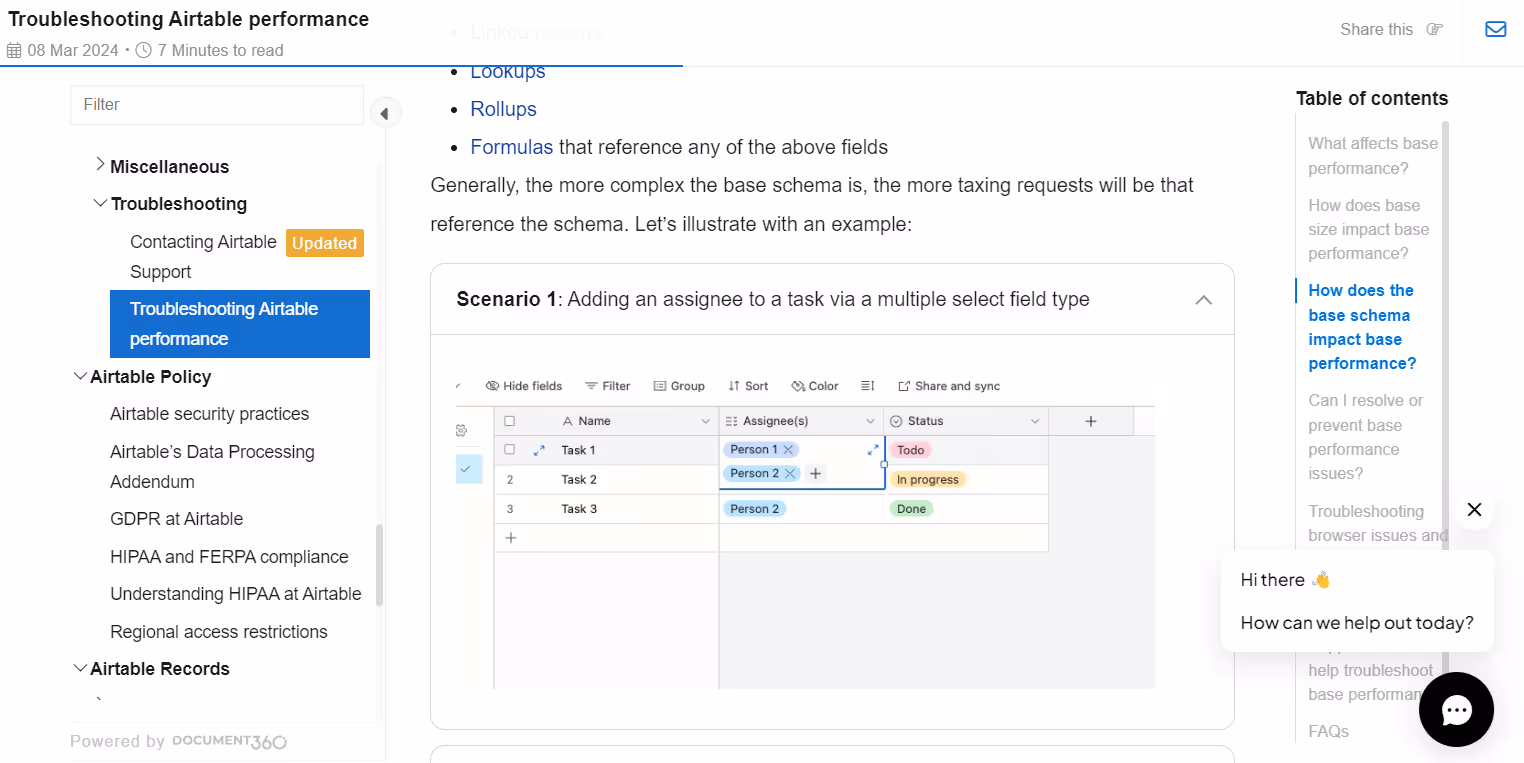Image resolution: width=1524 pixels, height=763 pixels.
Task: Collapse the Scenario 1 accordion
Action: coord(1204,299)
